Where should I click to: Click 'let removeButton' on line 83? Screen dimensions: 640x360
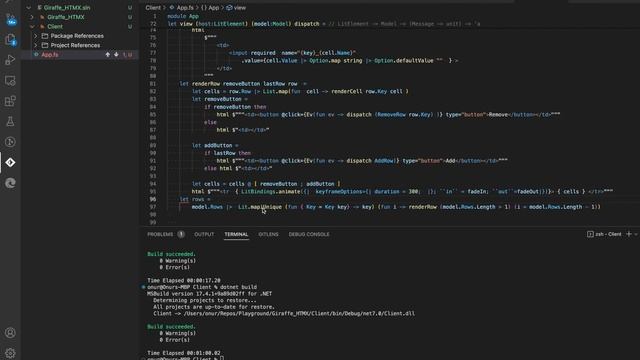[217, 99]
